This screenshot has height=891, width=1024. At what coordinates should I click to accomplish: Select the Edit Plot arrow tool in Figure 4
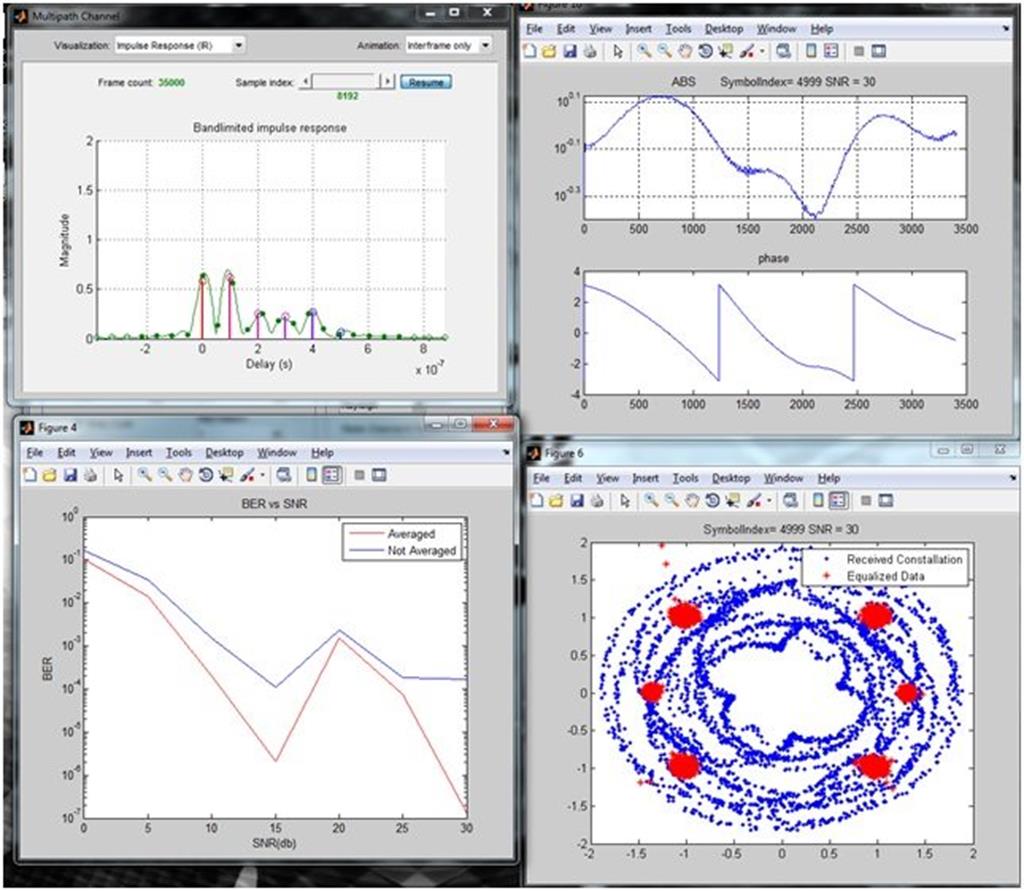(x=117, y=476)
